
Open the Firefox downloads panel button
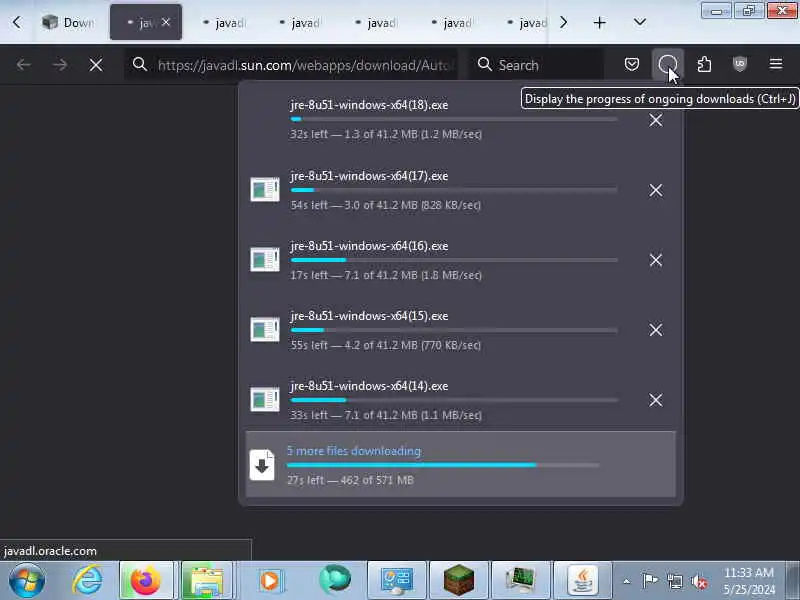click(667, 65)
